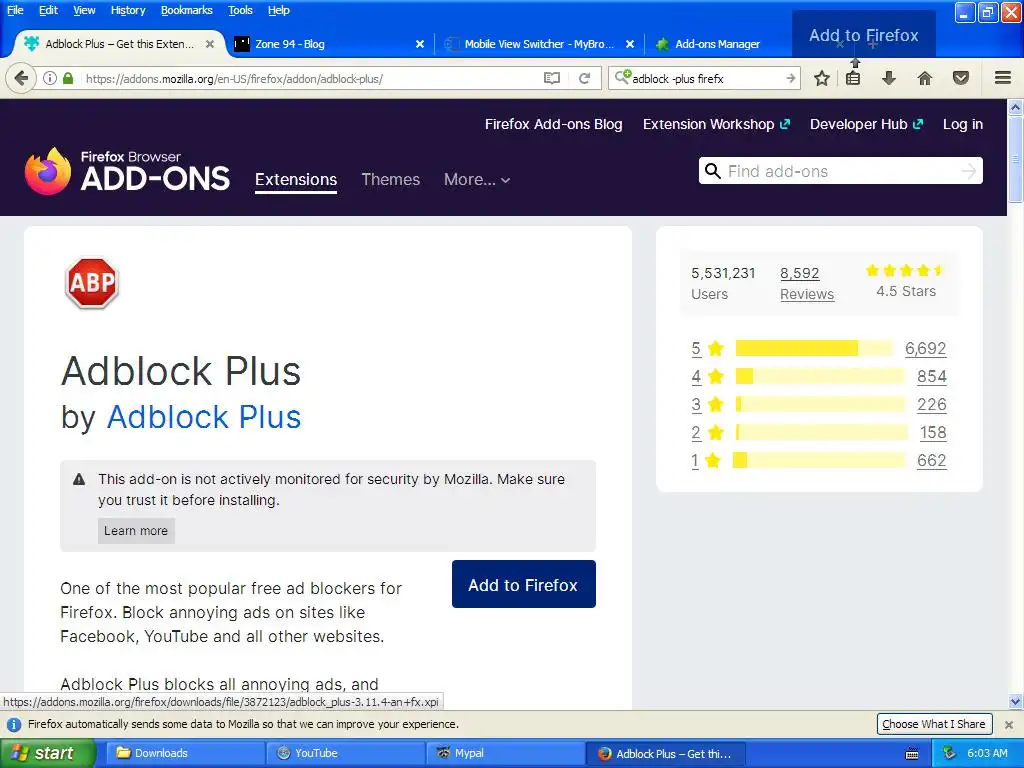Open the Edit menu

pos(48,10)
